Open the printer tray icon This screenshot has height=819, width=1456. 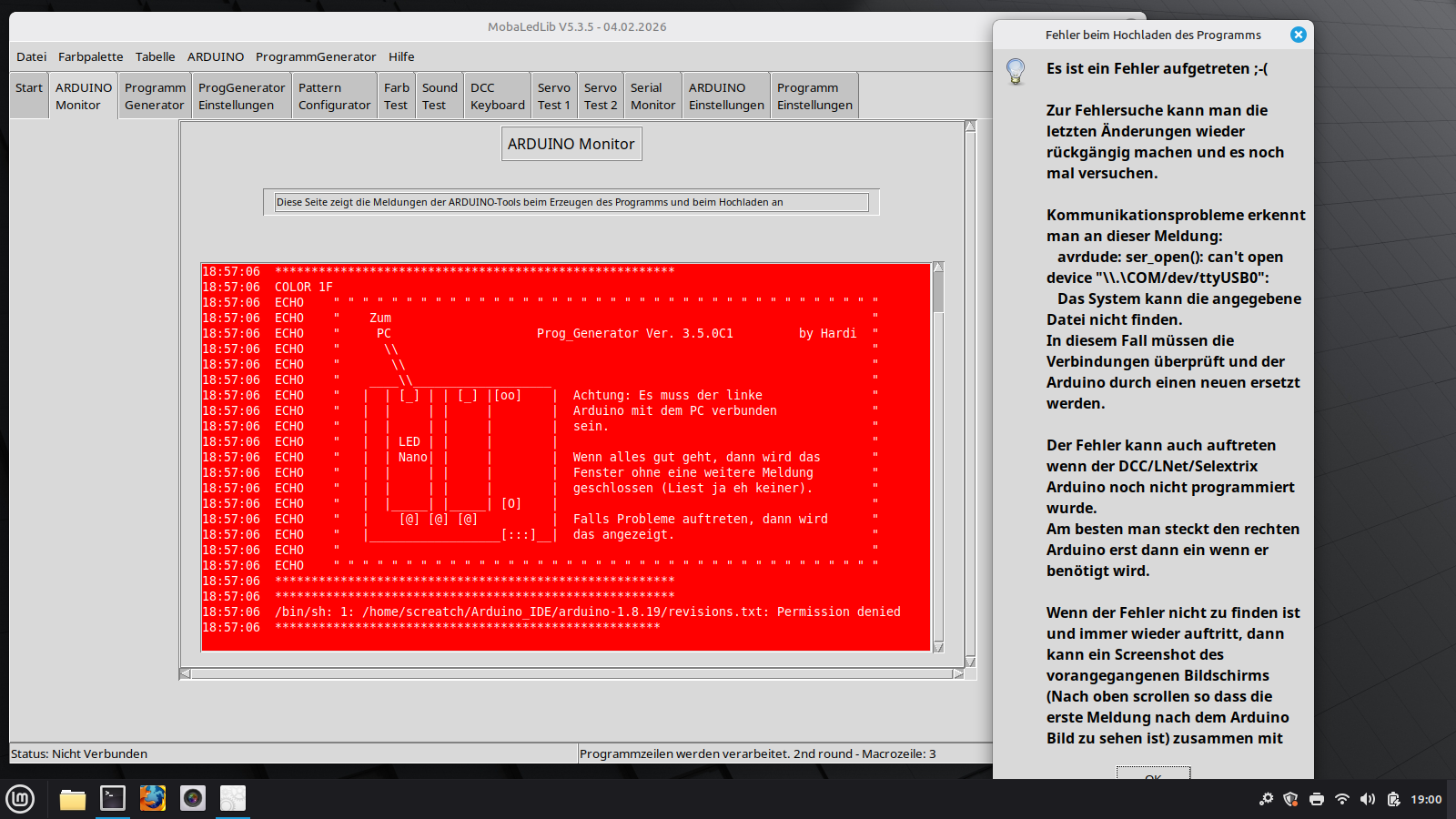coord(1316,799)
